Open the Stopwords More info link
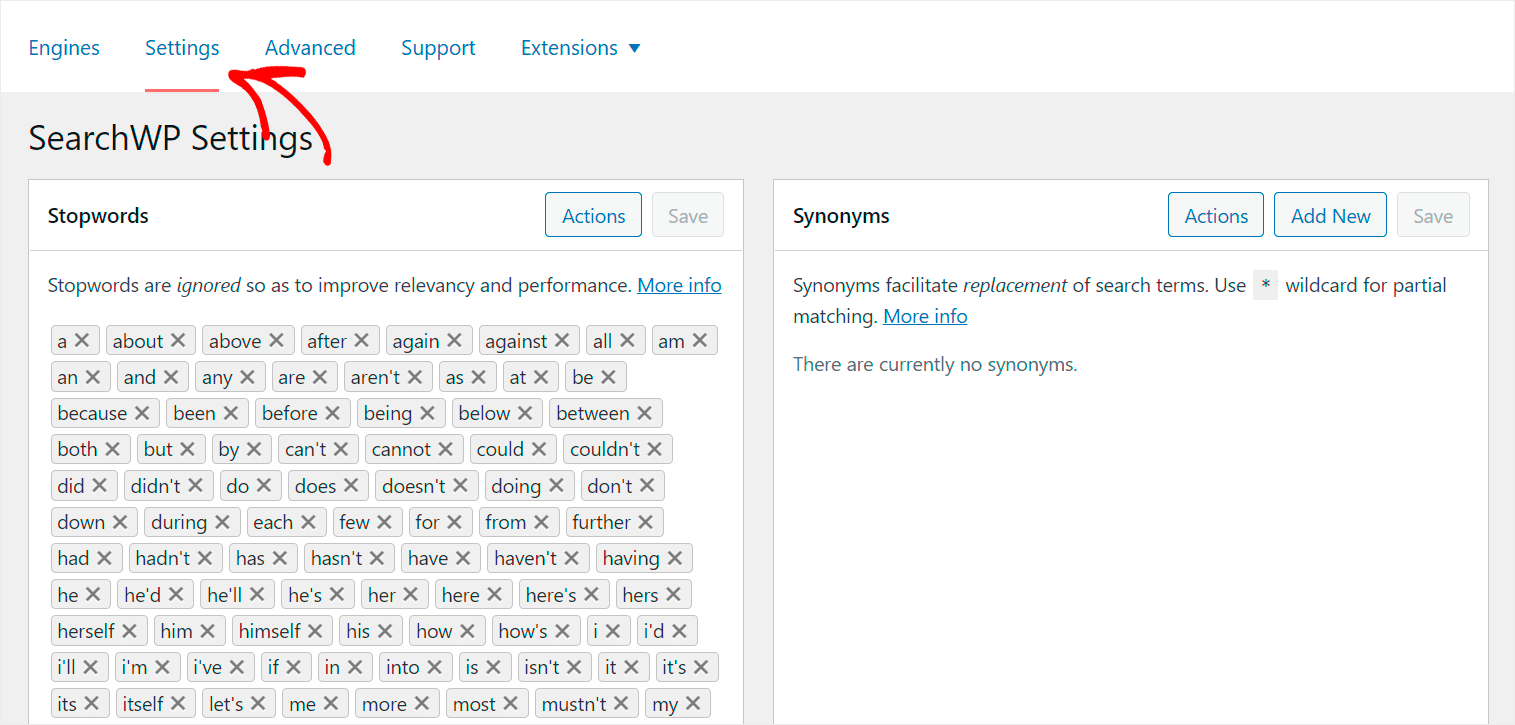1515x725 pixels. click(679, 285)
